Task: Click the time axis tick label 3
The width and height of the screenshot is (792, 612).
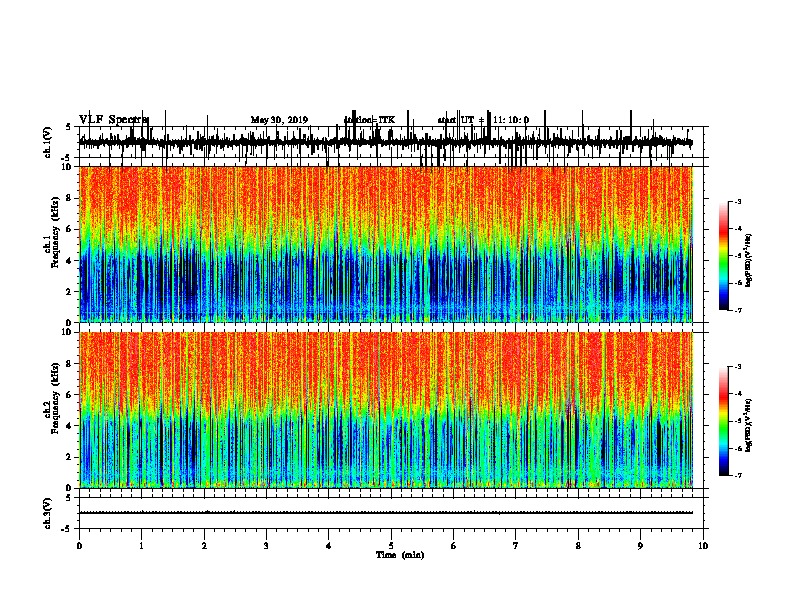Action: [x=266, y=546]
